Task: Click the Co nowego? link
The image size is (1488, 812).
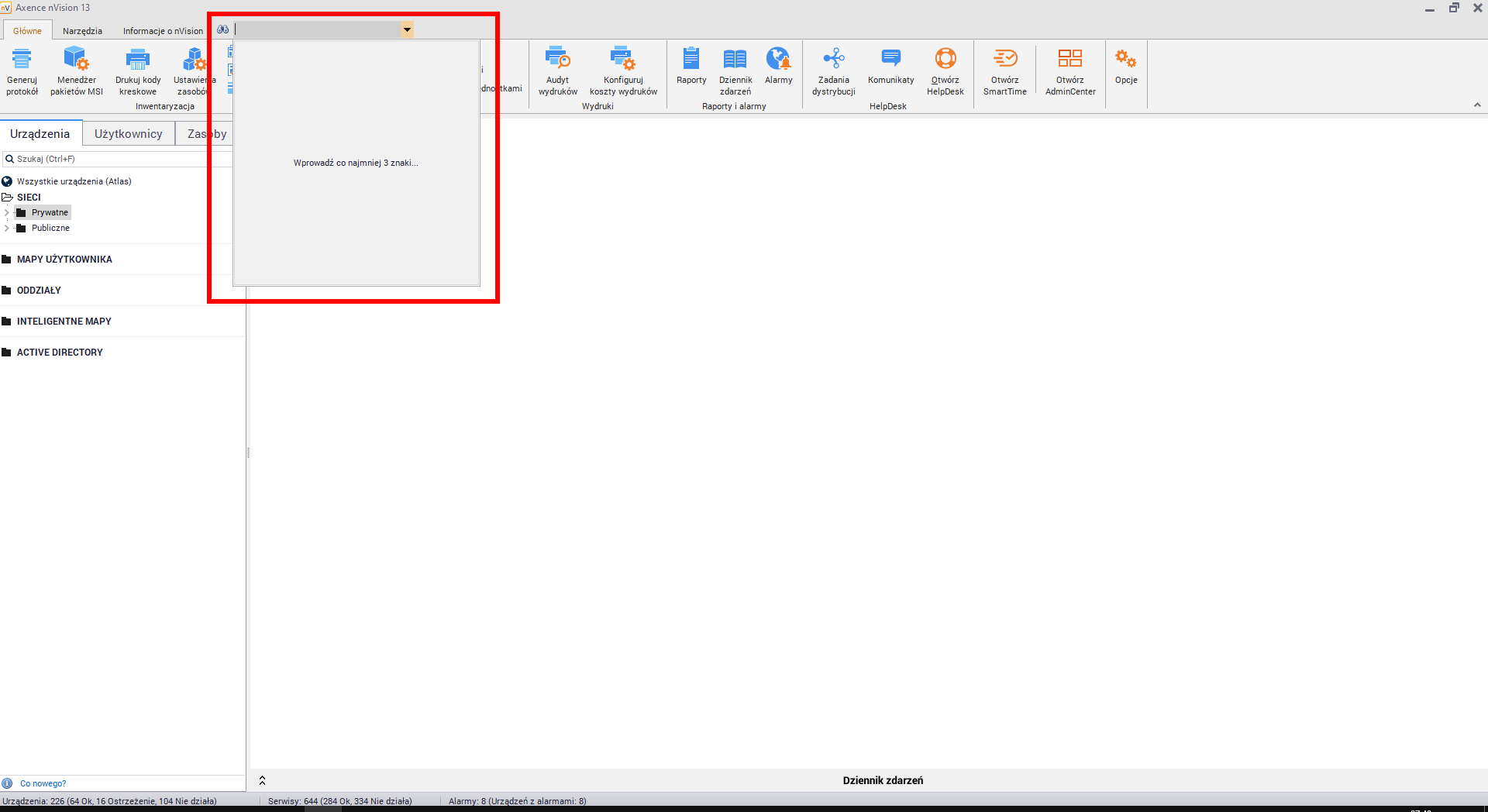Action: point(43,783)
